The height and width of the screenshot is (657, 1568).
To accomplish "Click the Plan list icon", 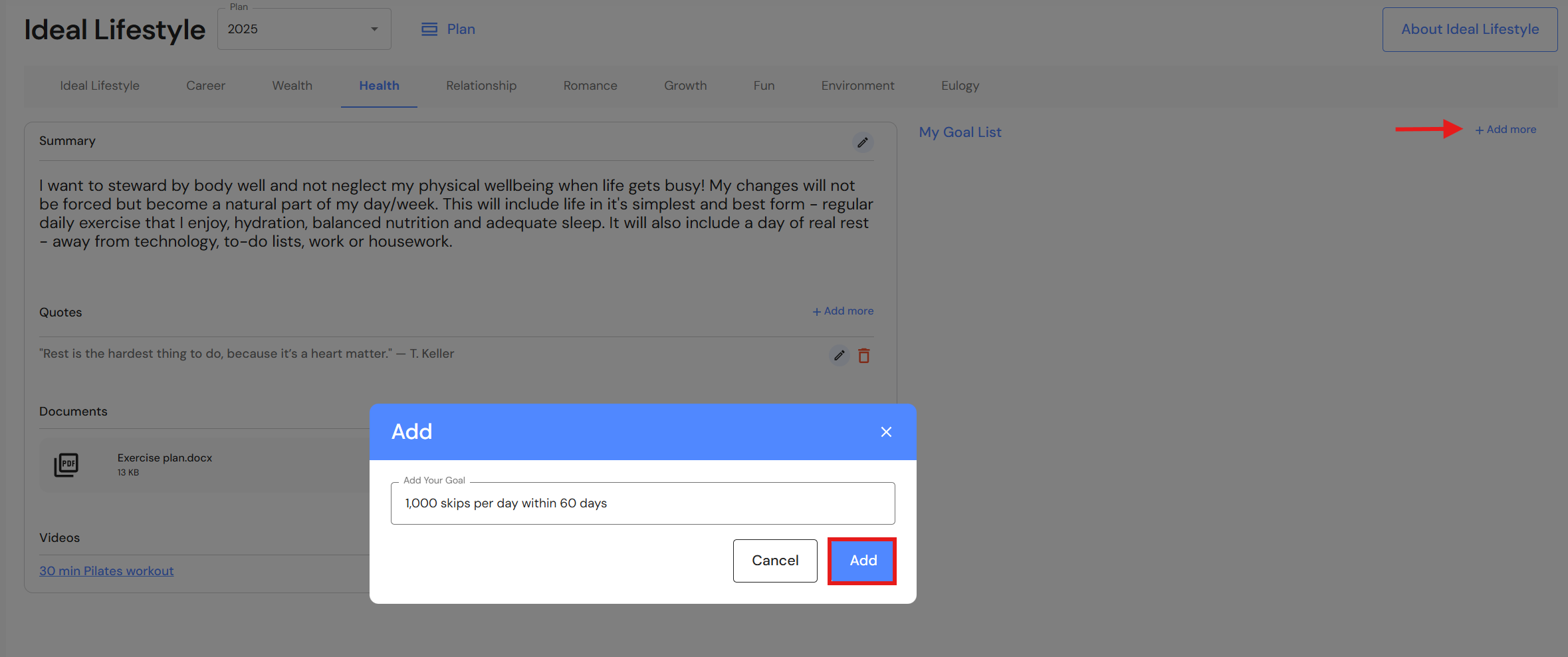I will pyautogui.click(x=429, y=29).
